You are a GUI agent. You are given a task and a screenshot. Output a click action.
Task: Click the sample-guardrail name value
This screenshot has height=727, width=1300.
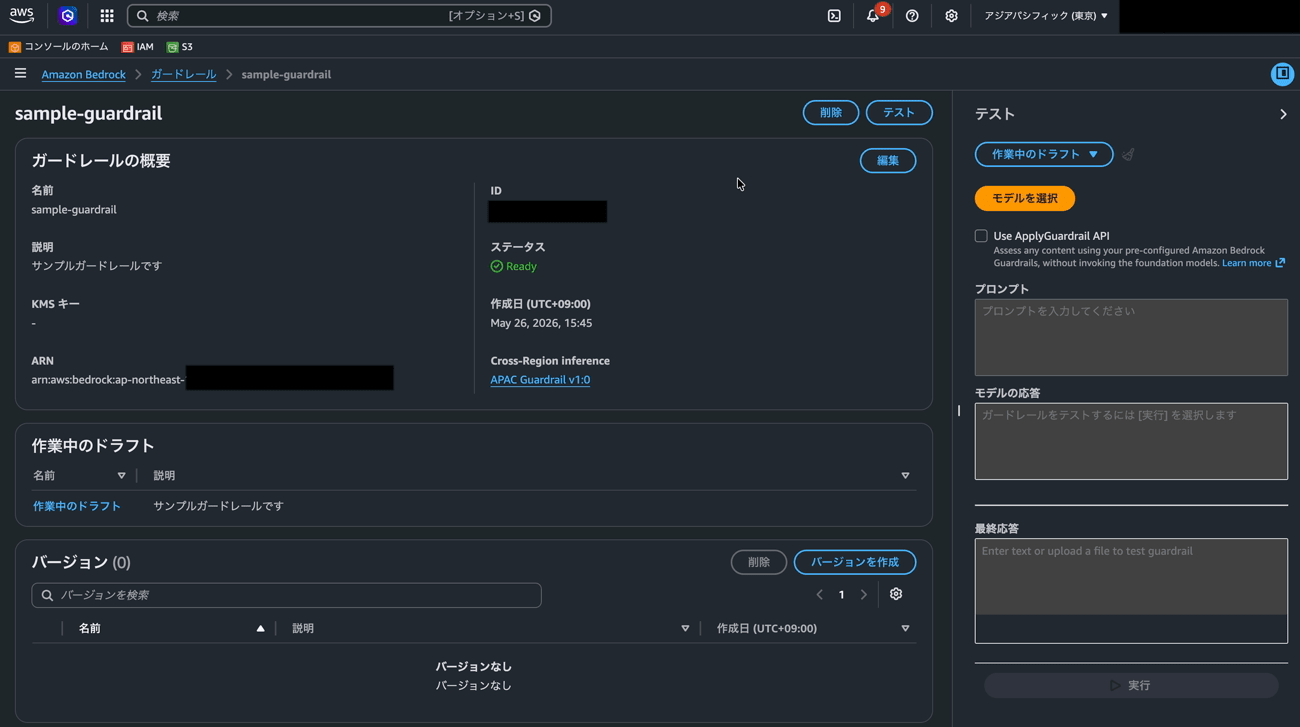click(74, 210)
